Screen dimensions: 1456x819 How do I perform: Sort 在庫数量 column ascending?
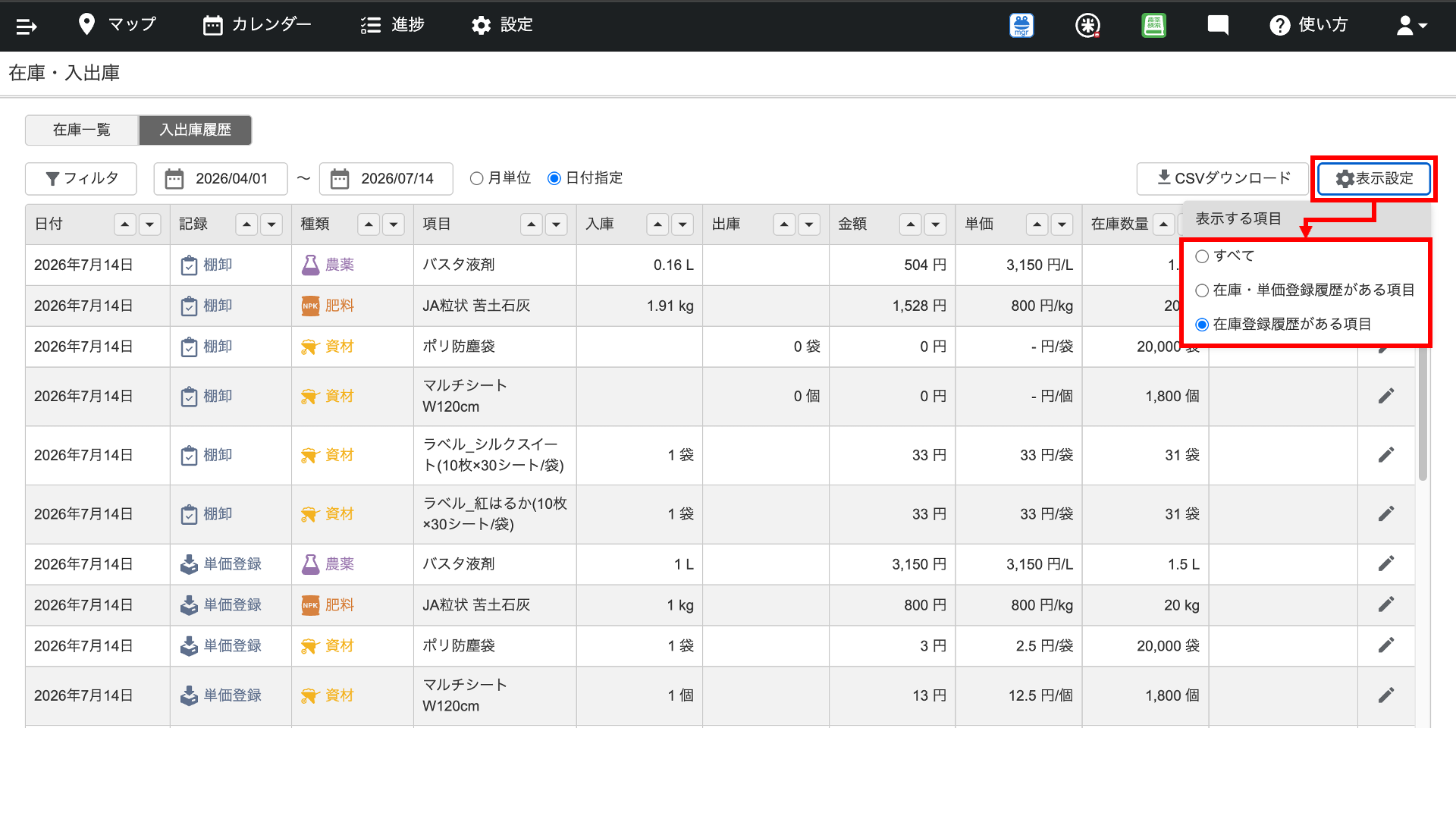(x=1163, y=224)
